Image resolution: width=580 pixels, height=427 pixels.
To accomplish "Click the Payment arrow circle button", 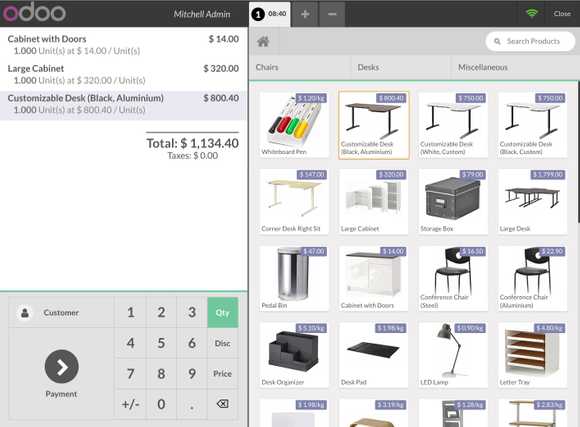I will (x=61, y=366).
